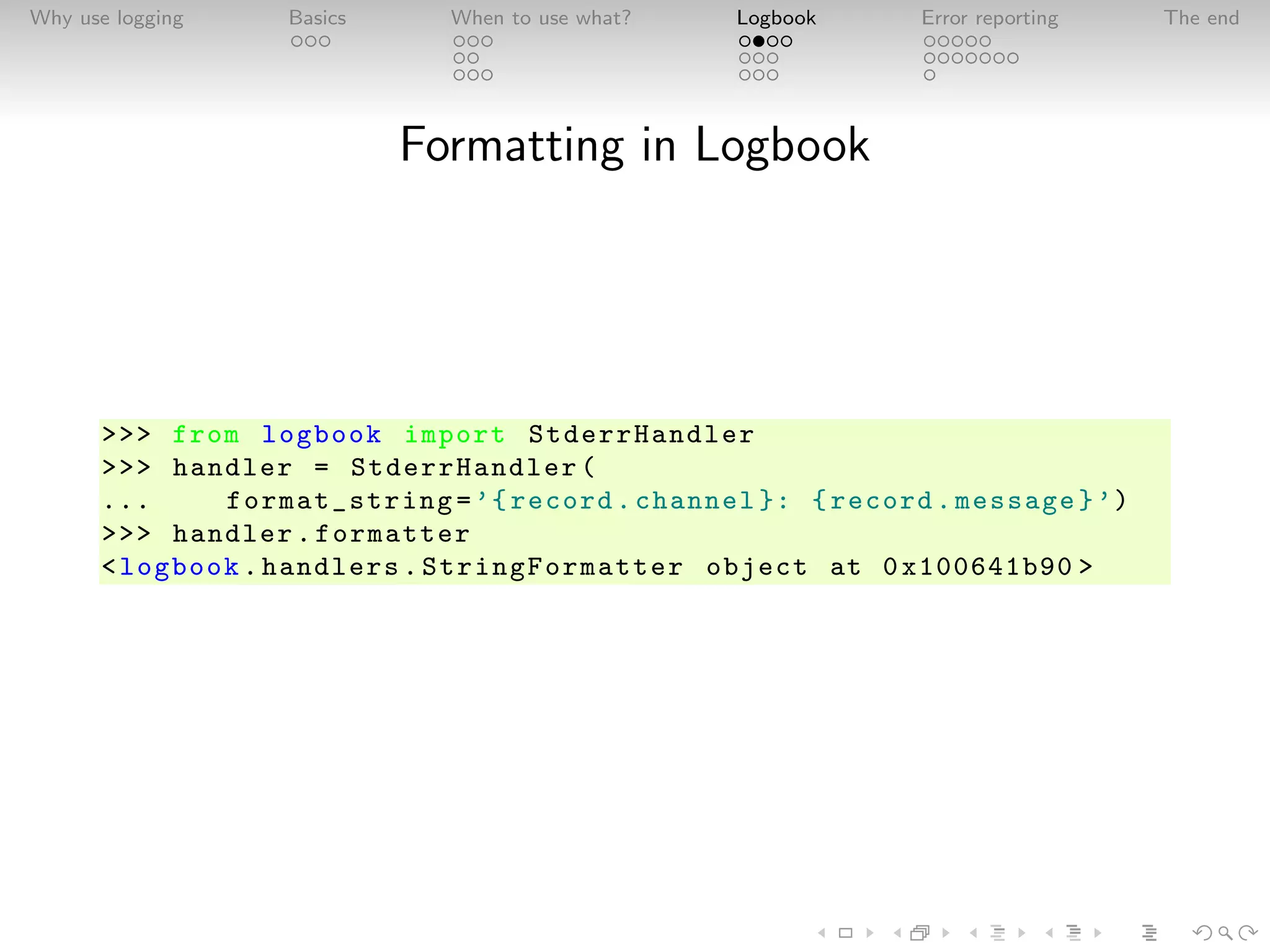
Task: Select fourth dot in Logbook top row
Action: (x=786, y=42)
